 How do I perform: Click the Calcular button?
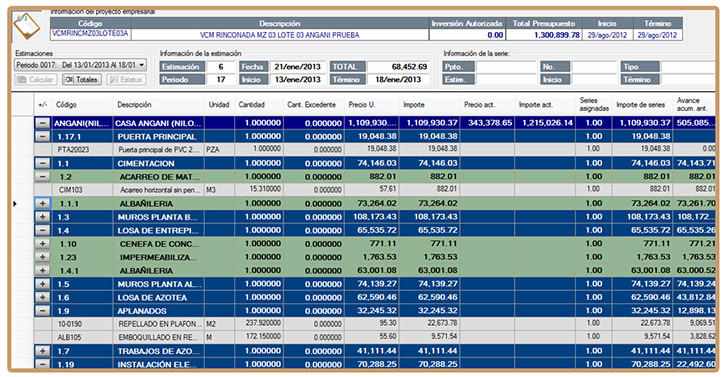pos(36,80)
